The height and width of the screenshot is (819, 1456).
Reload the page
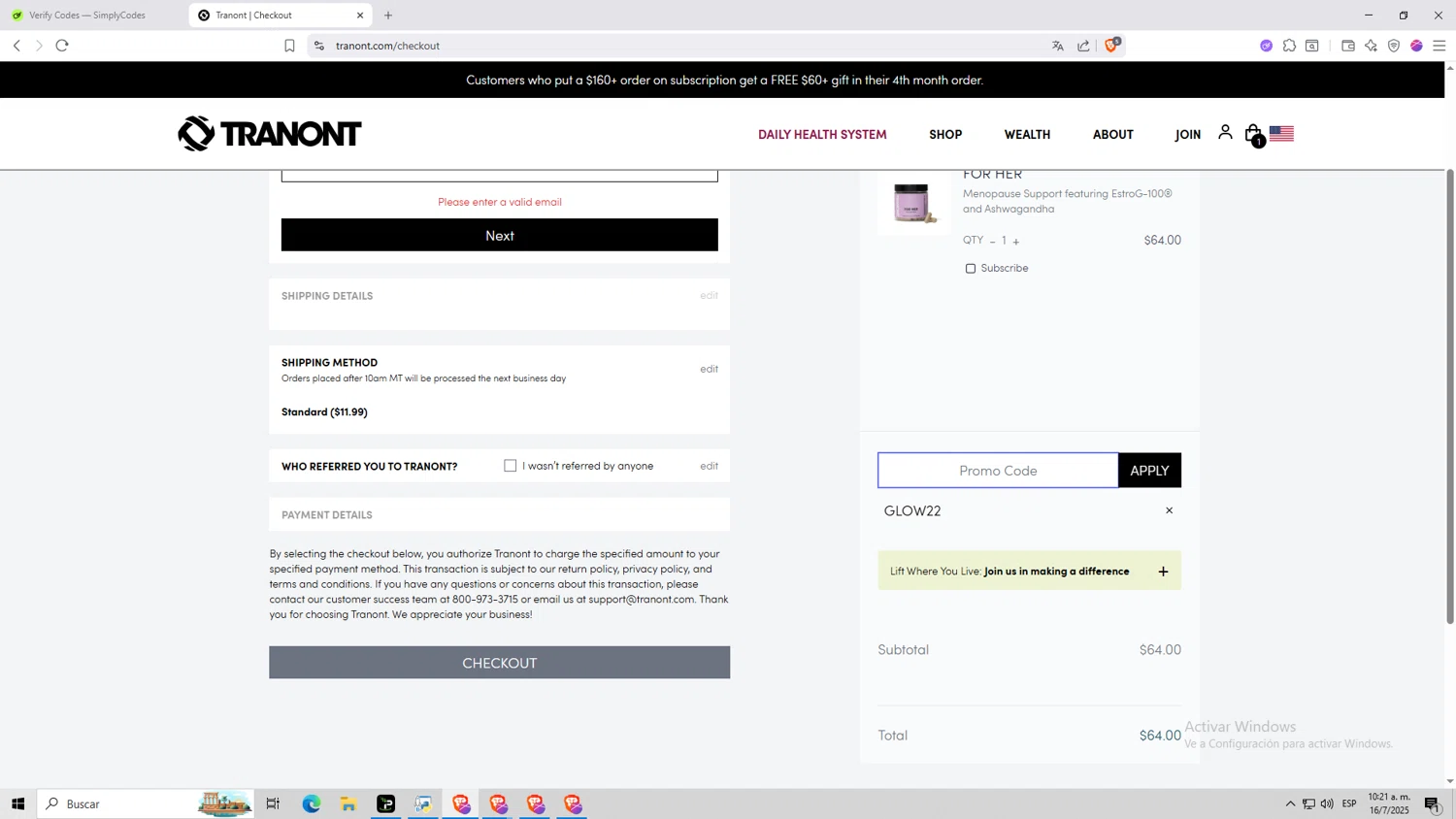point(62,46)
